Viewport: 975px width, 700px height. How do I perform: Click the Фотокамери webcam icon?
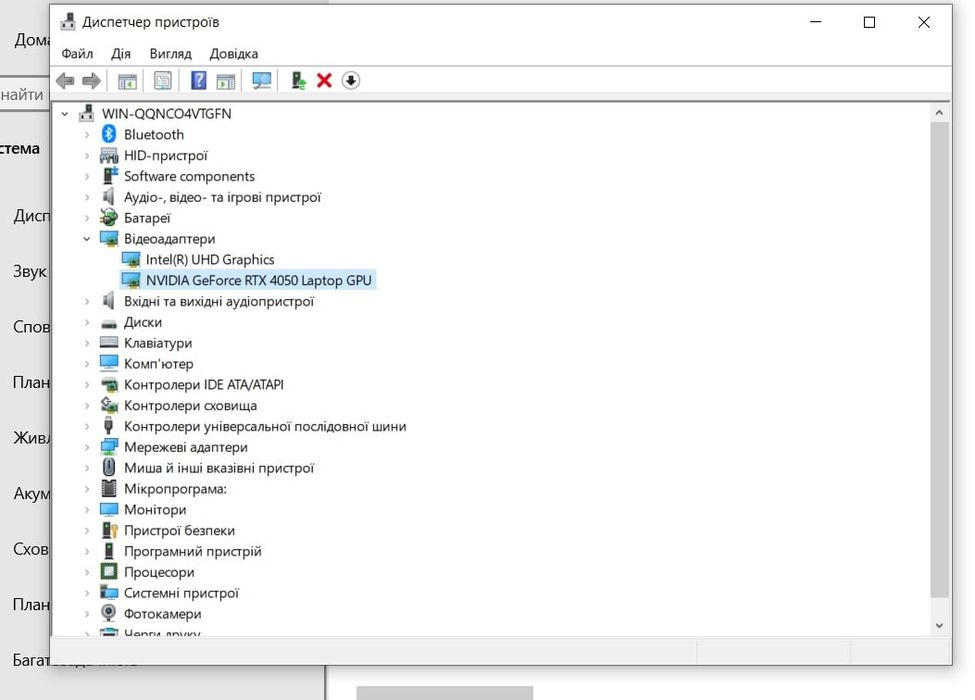pyautogui.click(x=109, y=613)
